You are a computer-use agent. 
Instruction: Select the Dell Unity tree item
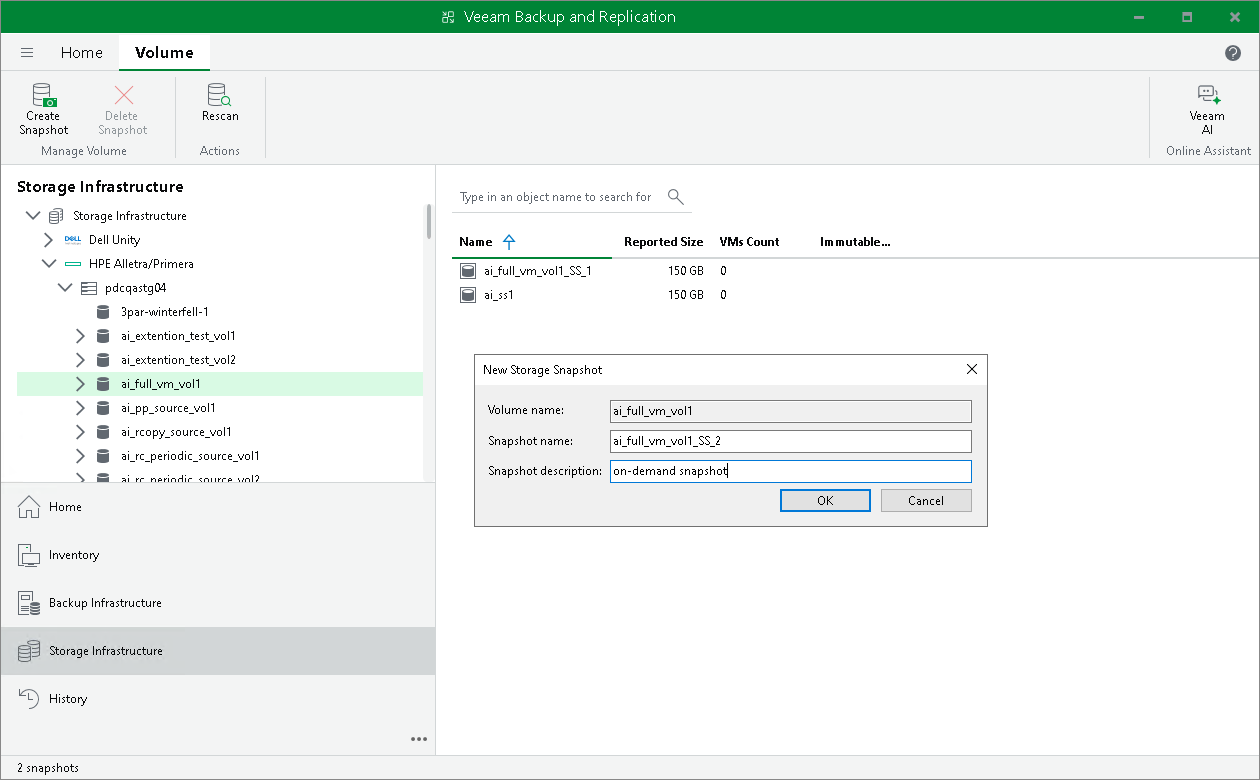coord(114,240)
